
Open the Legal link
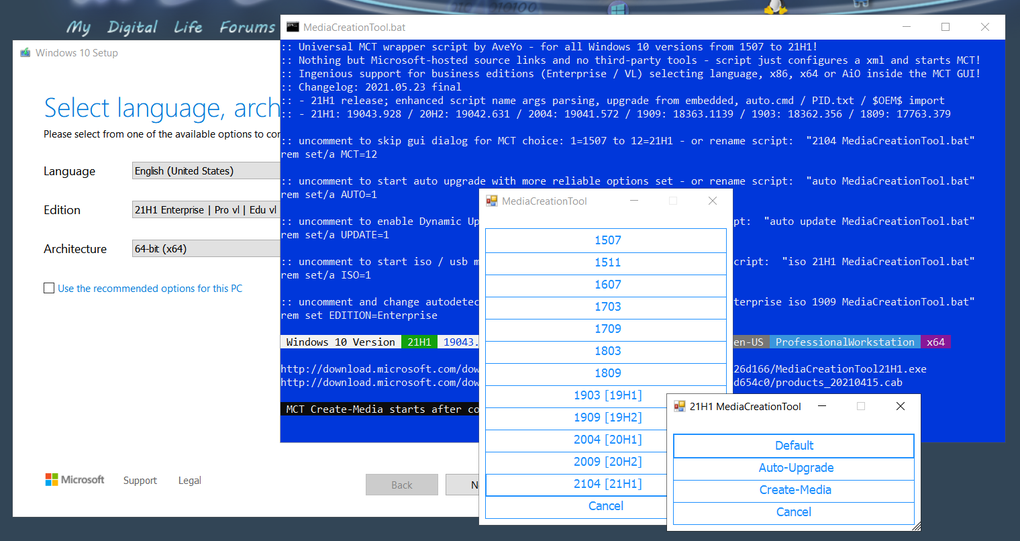coord(189,481)
